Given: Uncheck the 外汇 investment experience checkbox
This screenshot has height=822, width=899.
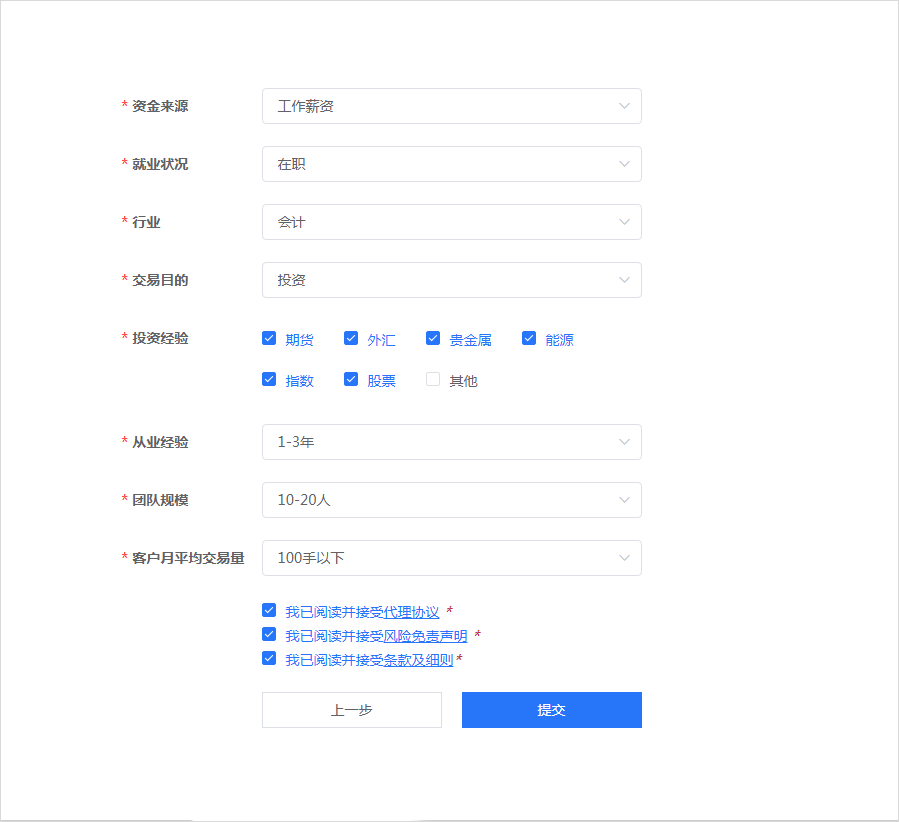Looking at the screenshot, I should pyautogui.click(x=351, y=339).
